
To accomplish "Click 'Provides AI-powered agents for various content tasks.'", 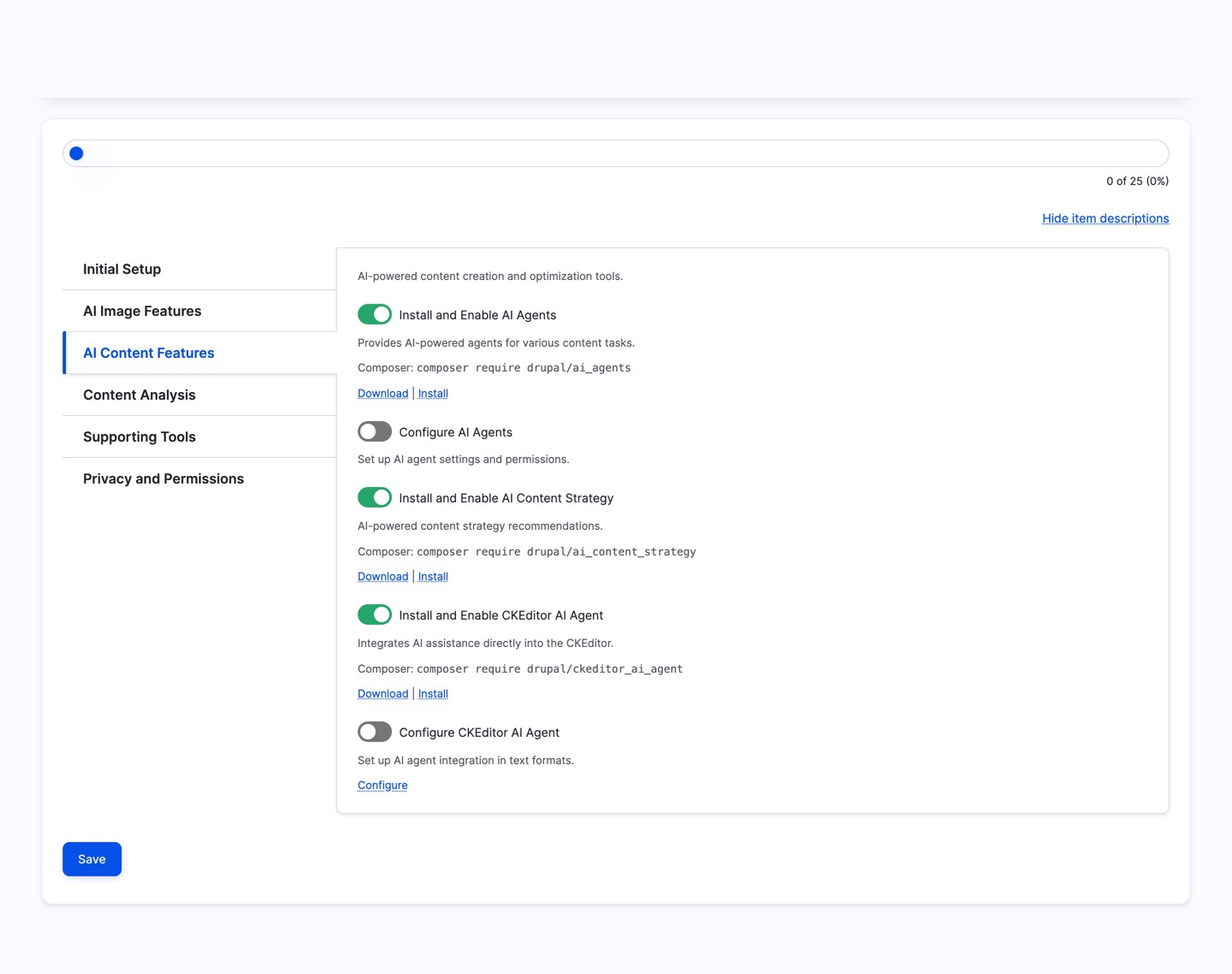I will click(x=496, y=343).
